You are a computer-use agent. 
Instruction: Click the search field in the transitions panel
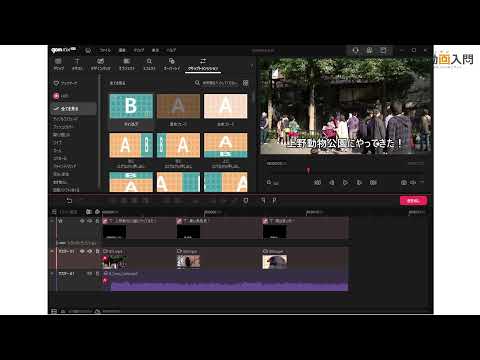click(x=220, y=83)
